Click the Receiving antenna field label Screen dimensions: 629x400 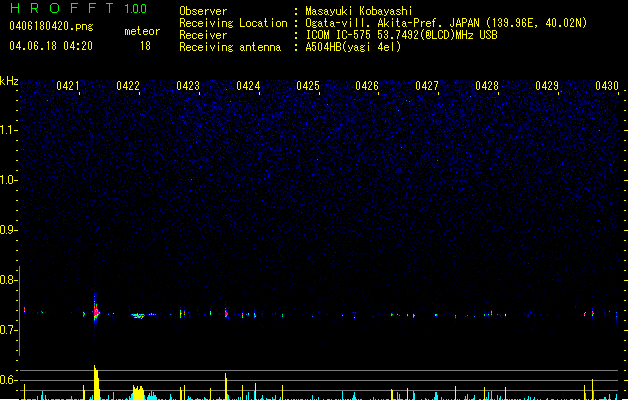point(230,47)
